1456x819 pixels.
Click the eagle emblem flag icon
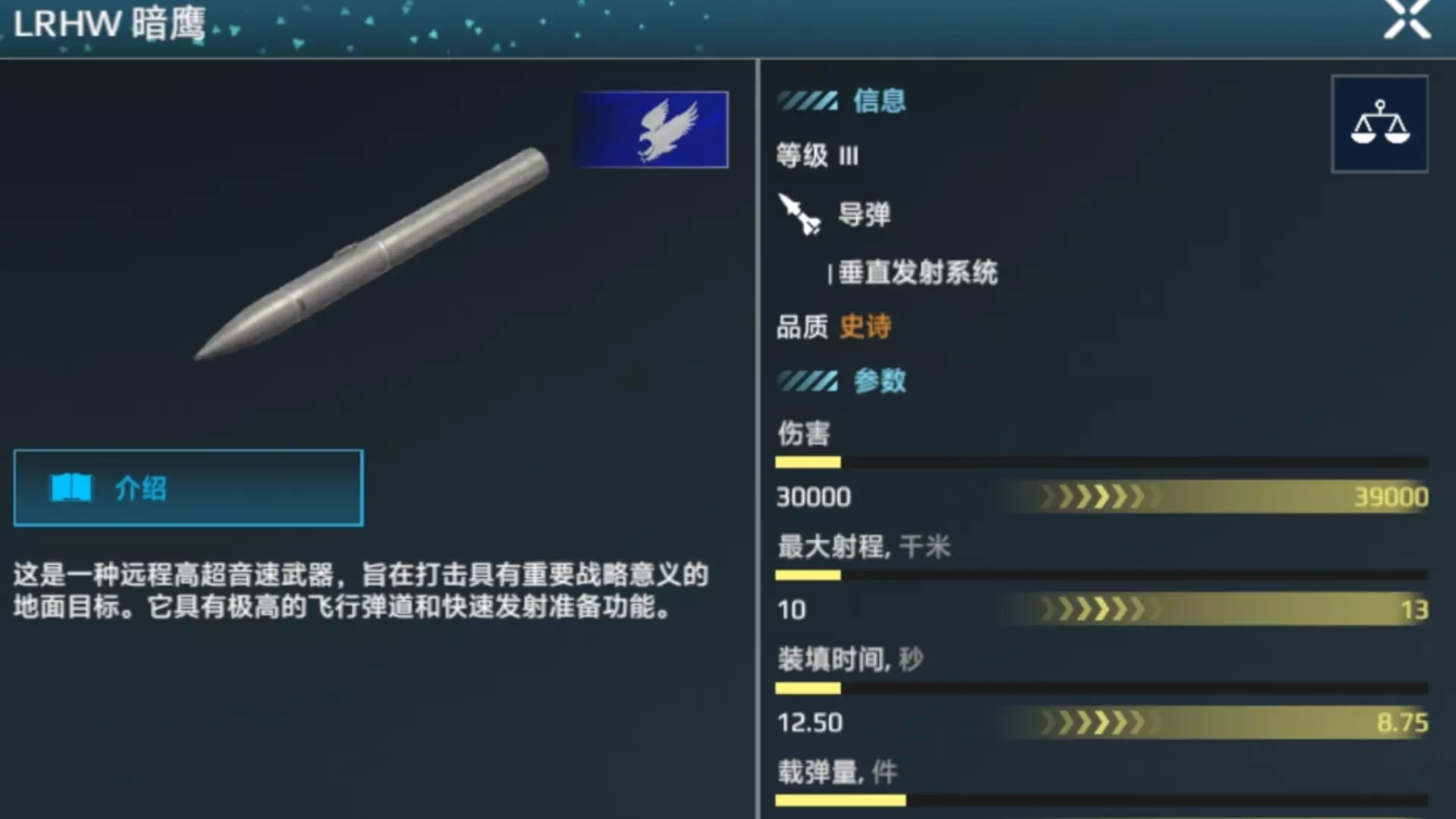click(x=651, y=129)
